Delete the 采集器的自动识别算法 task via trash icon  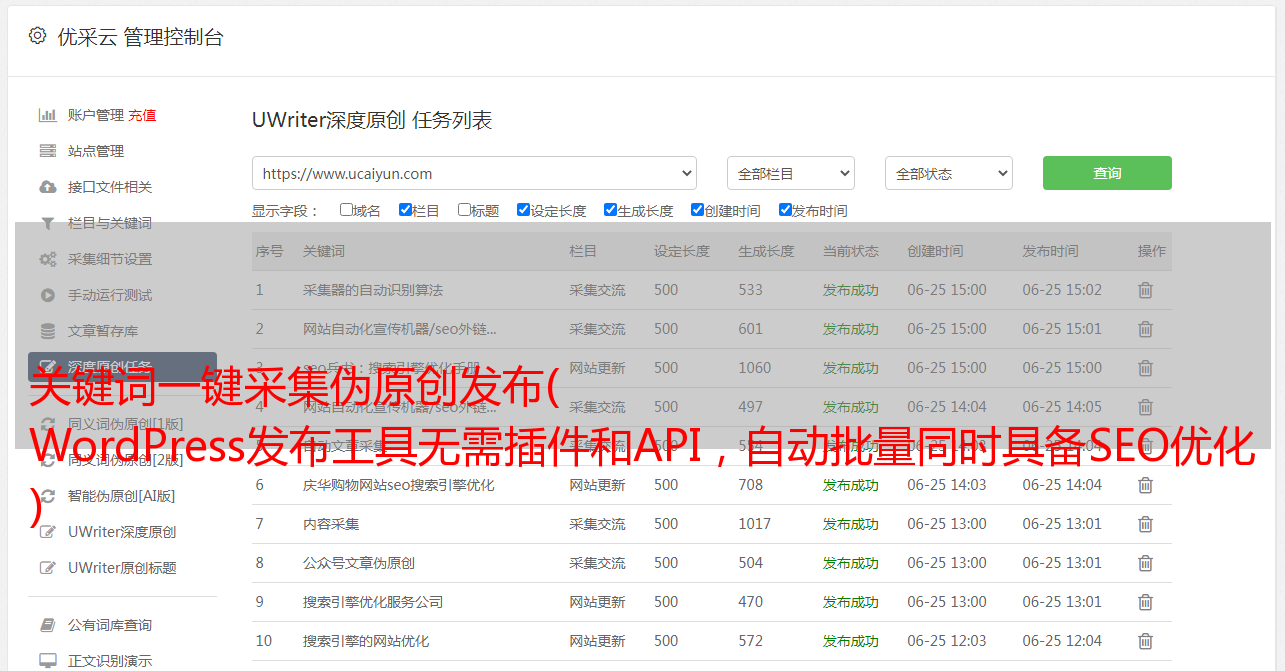pos(1146,290)
